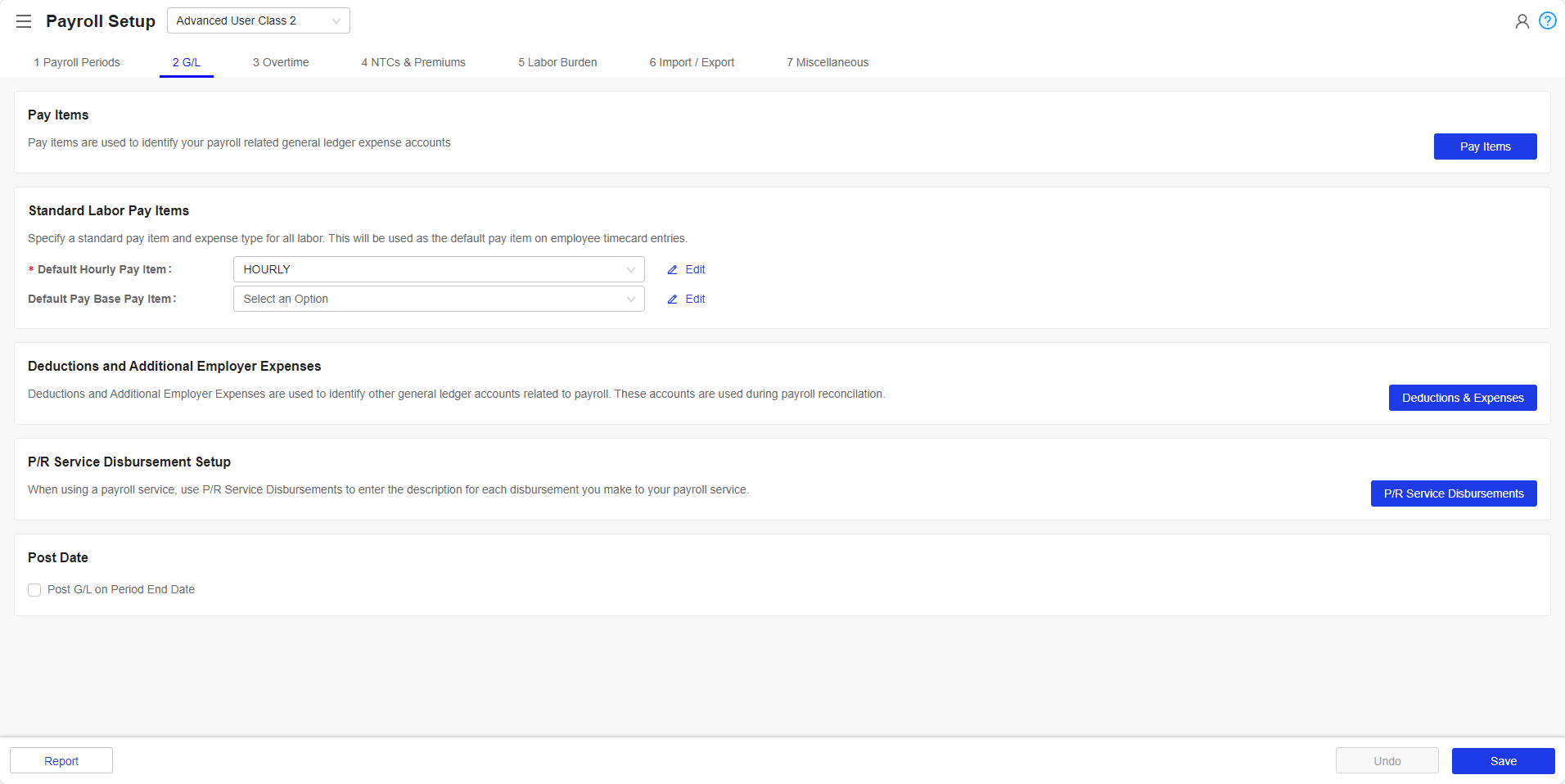
Task: Go to the Labor Burden tab
Action: tap(557, 63)
